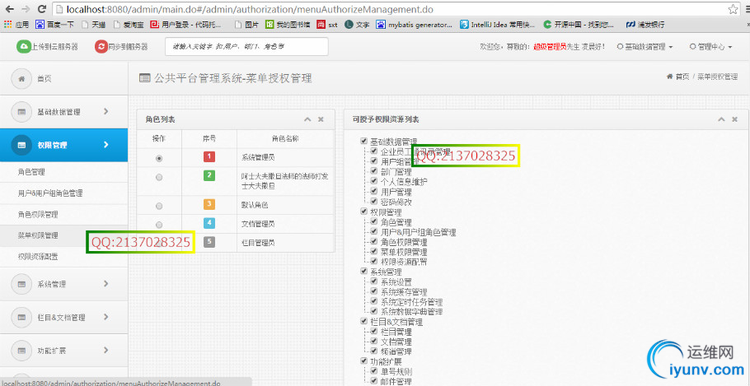Click the 基础数据管理 sidebar icon
Screen dimensions: 750x386
[22, 111]
